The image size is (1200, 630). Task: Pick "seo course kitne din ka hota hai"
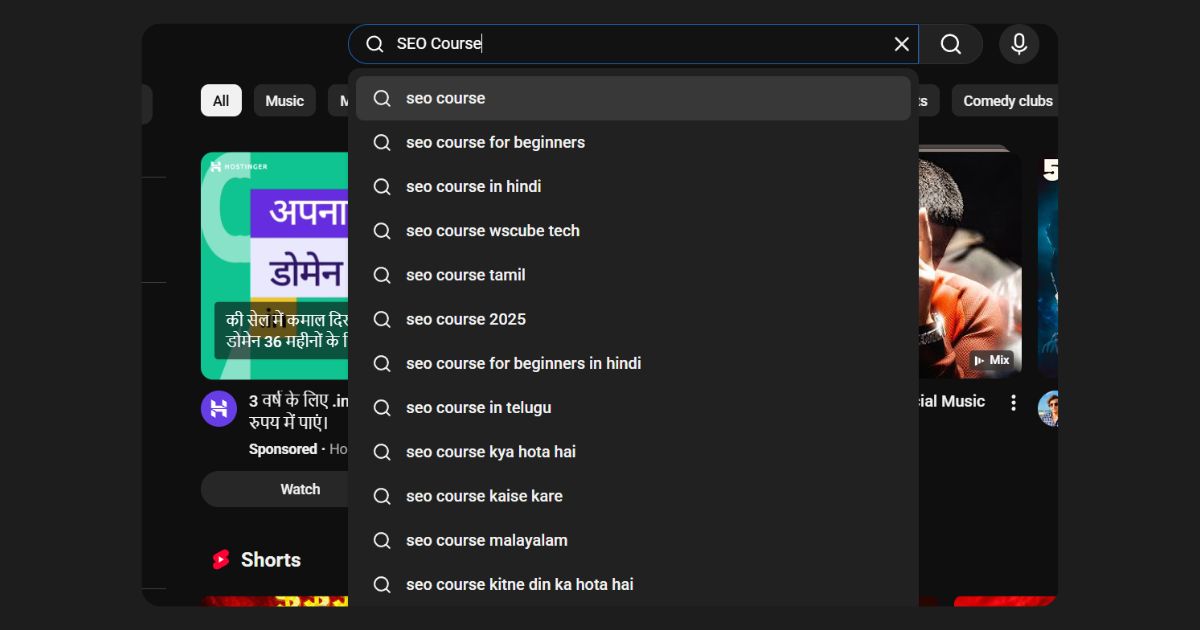[633, 584]
